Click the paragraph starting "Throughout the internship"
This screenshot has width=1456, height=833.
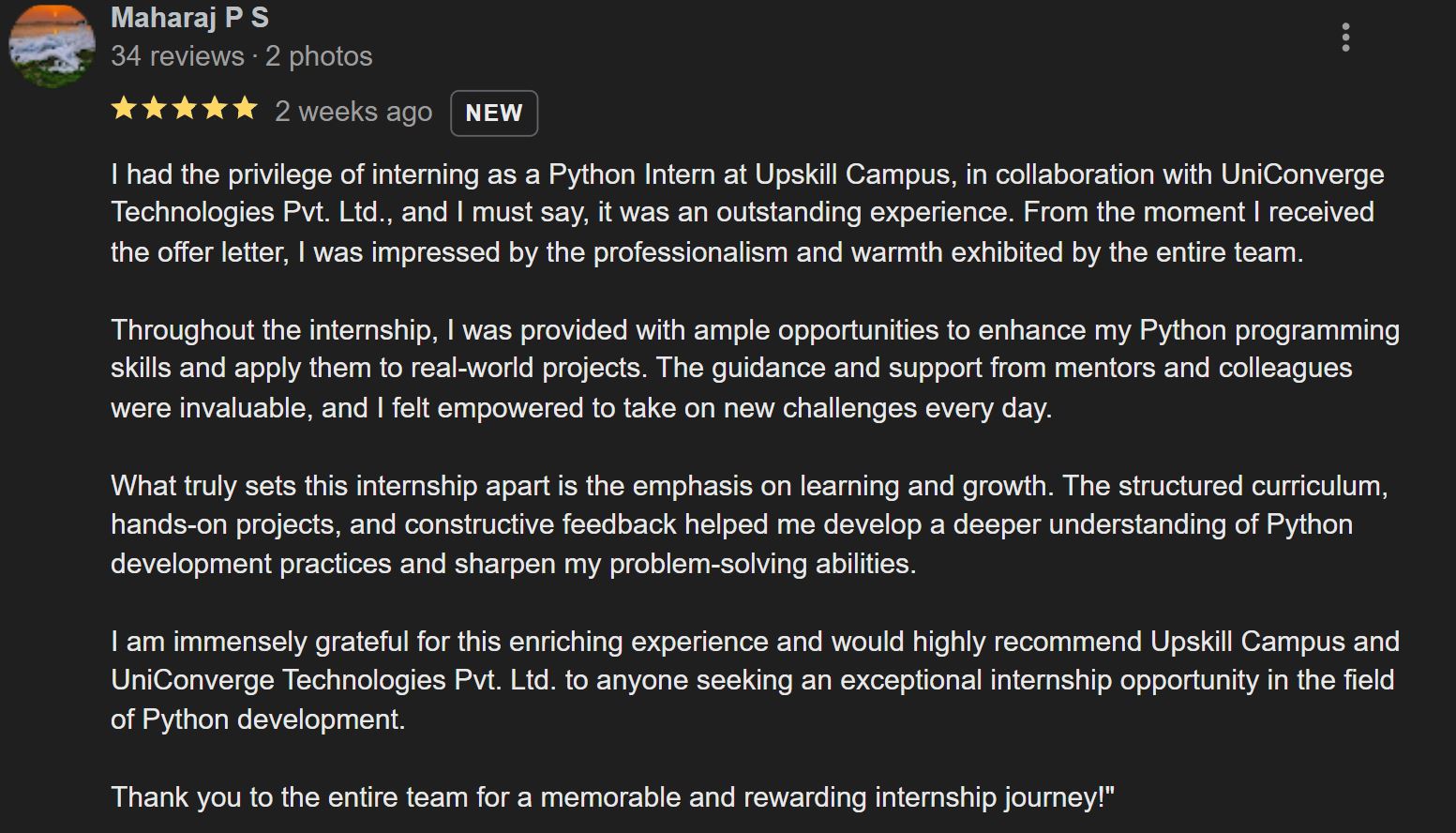(x=731, y=369)
